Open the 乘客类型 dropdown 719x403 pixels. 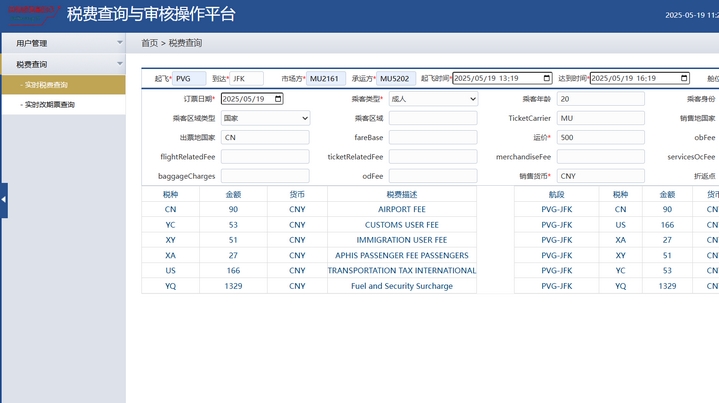[x=433, y=99]
